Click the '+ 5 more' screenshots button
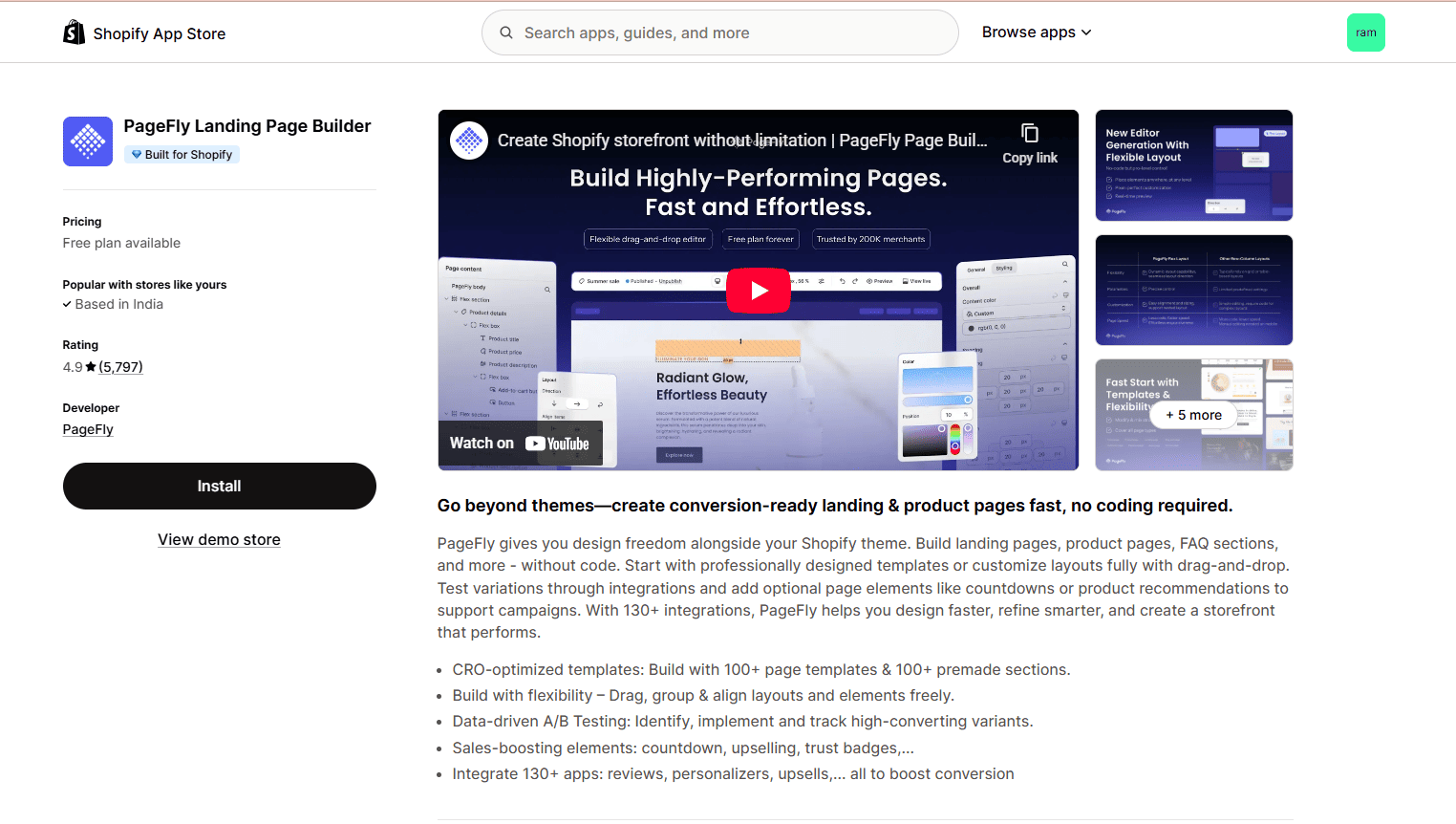Viewport: 1456px width, 824px height. pos(1193,415)
